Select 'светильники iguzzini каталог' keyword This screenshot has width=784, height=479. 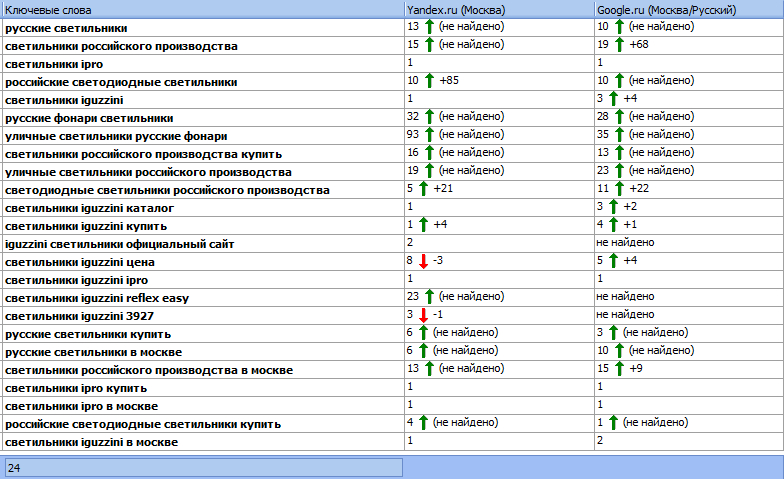[x=90, y=208]
